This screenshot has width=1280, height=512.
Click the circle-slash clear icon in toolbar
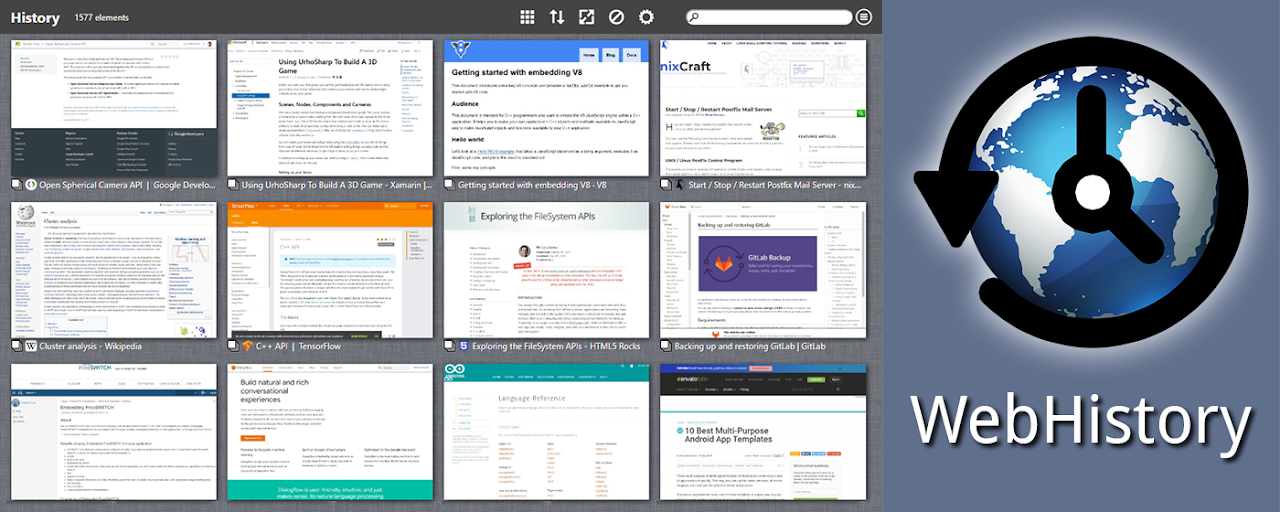pos(617,17)
